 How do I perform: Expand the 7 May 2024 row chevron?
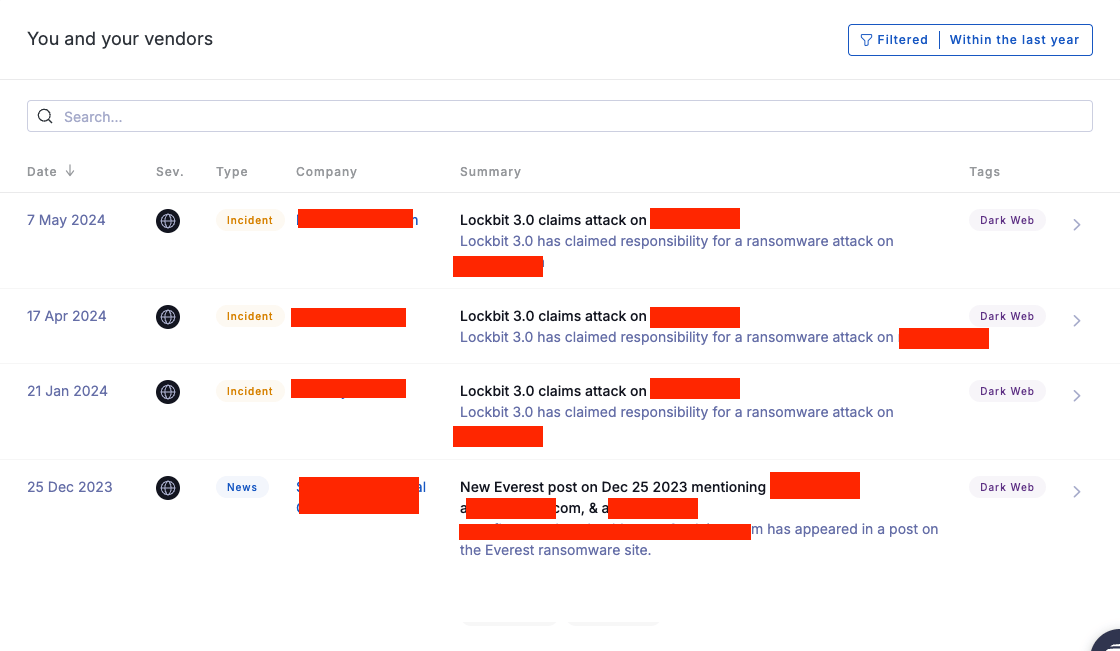coord(1076,225)
